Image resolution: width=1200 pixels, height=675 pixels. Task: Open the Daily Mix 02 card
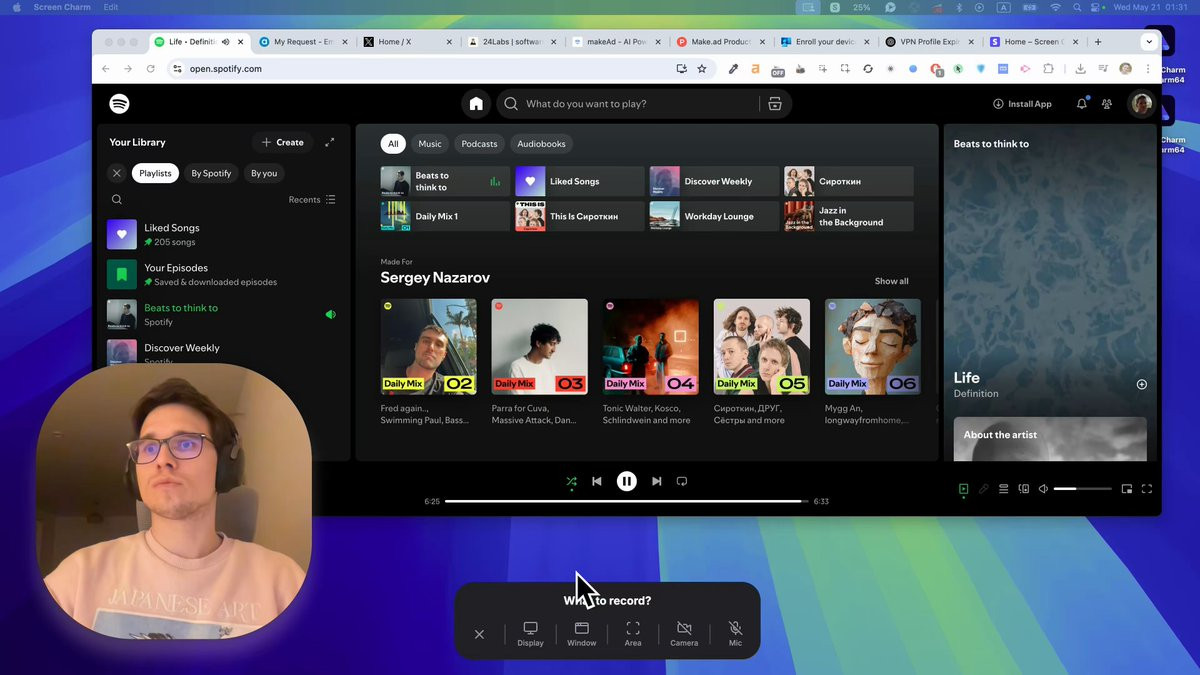point(429,360)
